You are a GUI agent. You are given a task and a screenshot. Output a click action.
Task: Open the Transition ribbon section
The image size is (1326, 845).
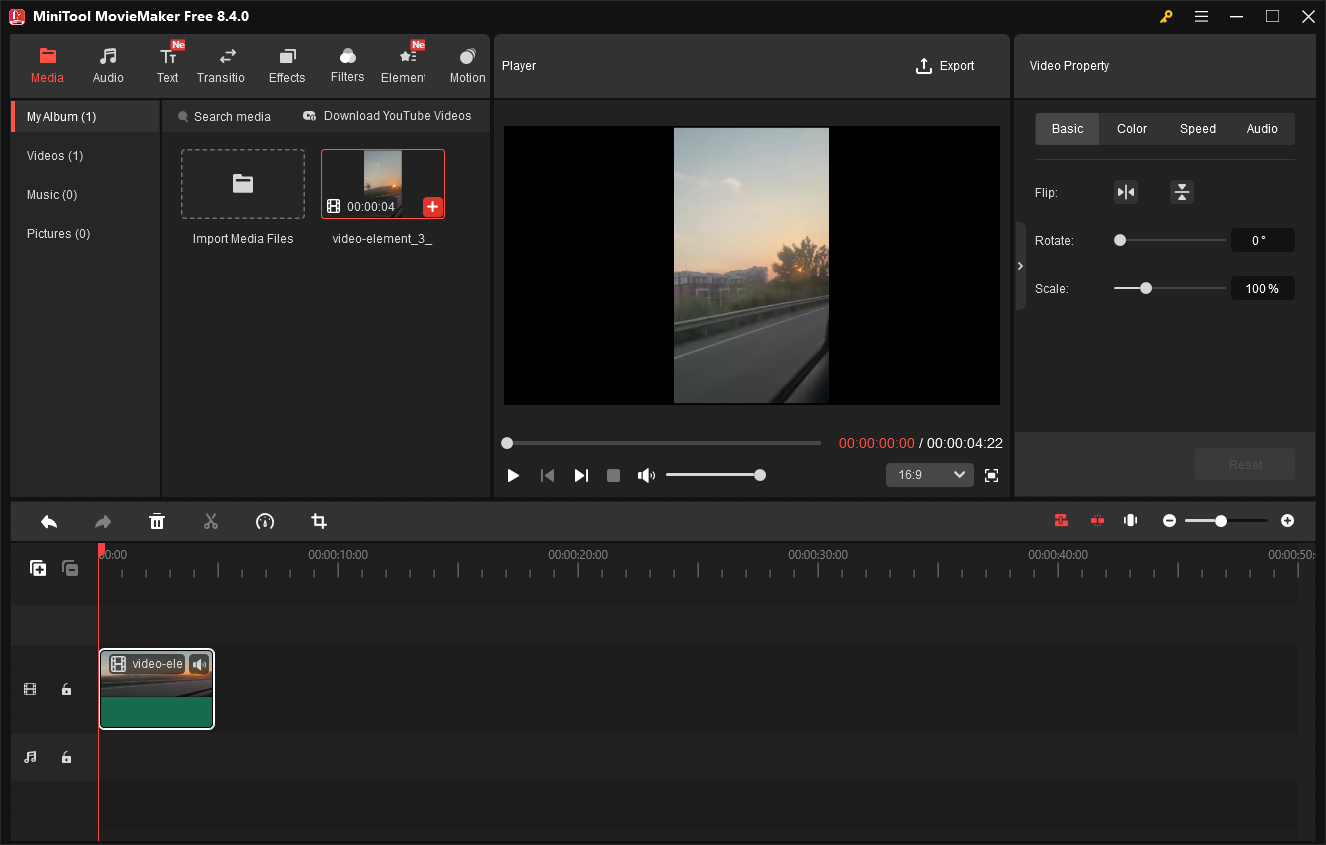[x=221, y=65]
